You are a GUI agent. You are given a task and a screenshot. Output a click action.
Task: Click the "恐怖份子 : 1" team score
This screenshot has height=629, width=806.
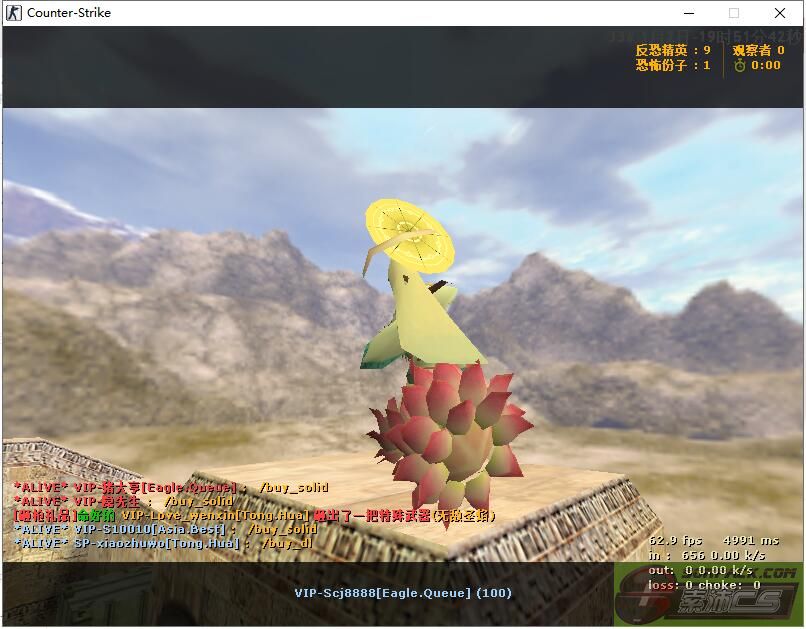[673, 65]
